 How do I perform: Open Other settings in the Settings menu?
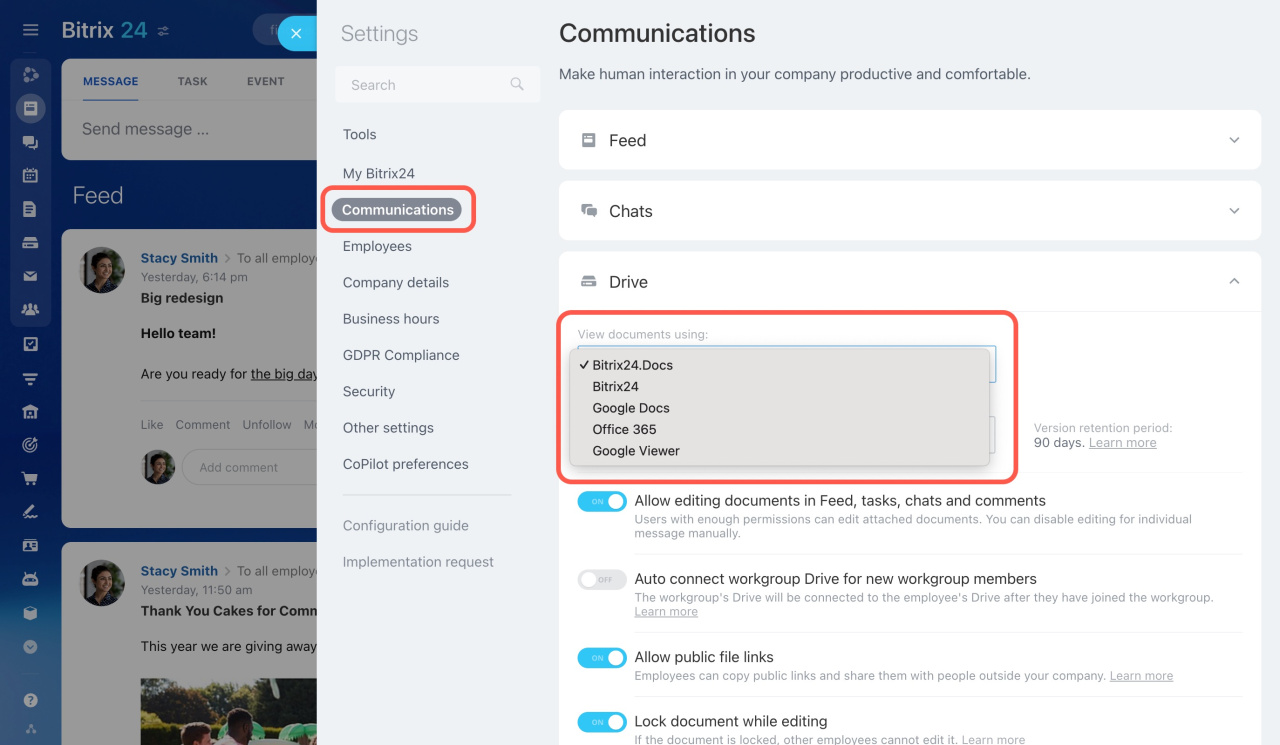388,428
